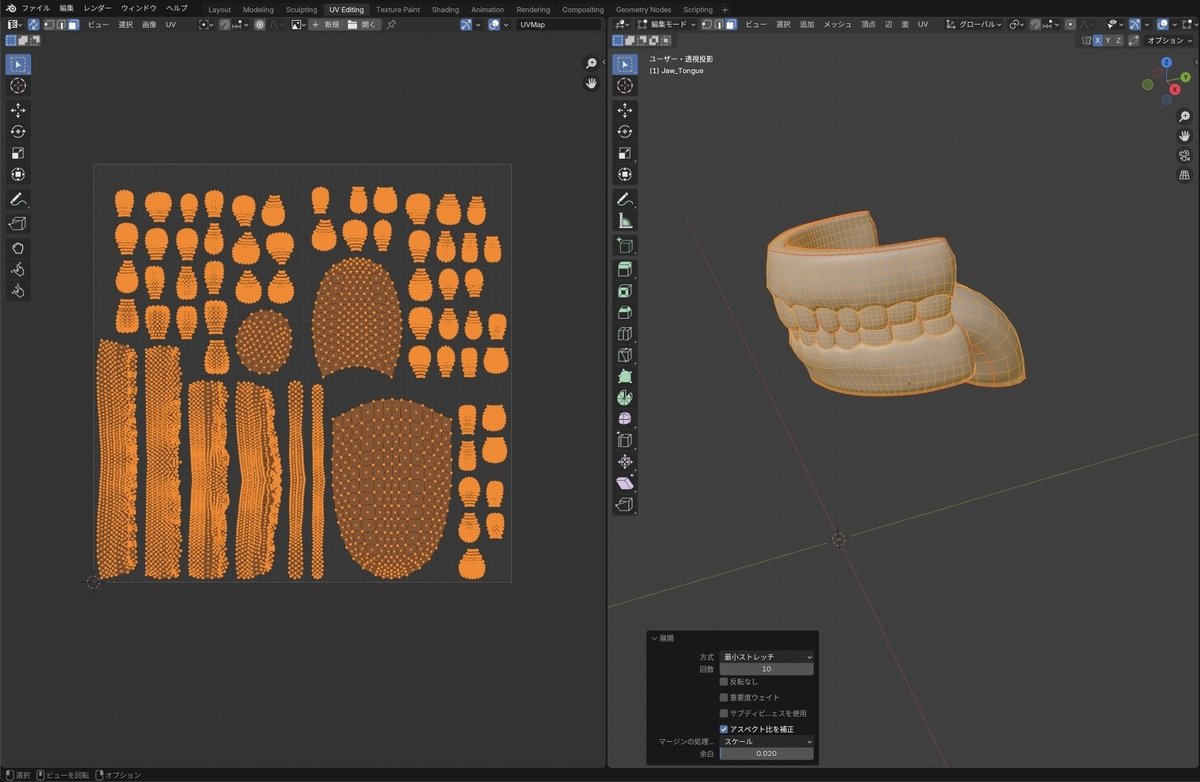Enable the 重要度ウェイト checkbox
Screen dimensions: 1200x782
tap(724, 697)
